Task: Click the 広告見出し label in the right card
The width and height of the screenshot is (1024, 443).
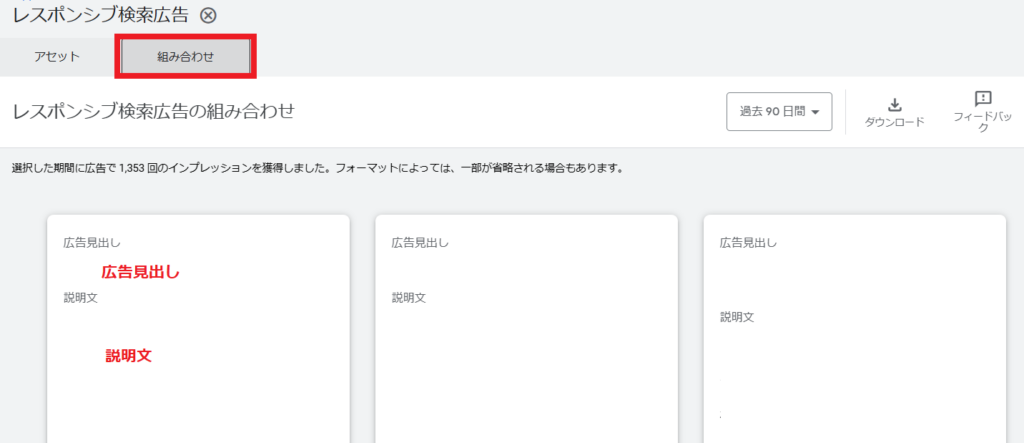Action: pos(748,242)
